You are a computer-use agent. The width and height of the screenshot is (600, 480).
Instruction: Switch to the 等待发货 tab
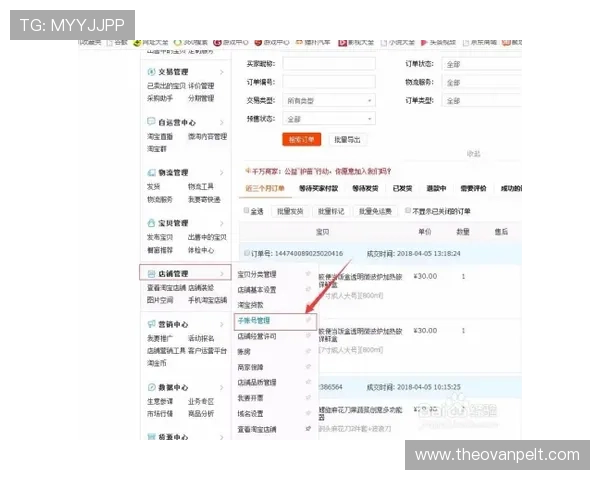(x=365, y=188)
